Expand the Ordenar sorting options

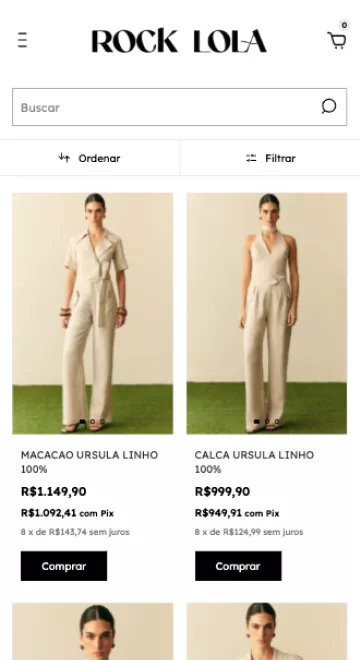90,158
